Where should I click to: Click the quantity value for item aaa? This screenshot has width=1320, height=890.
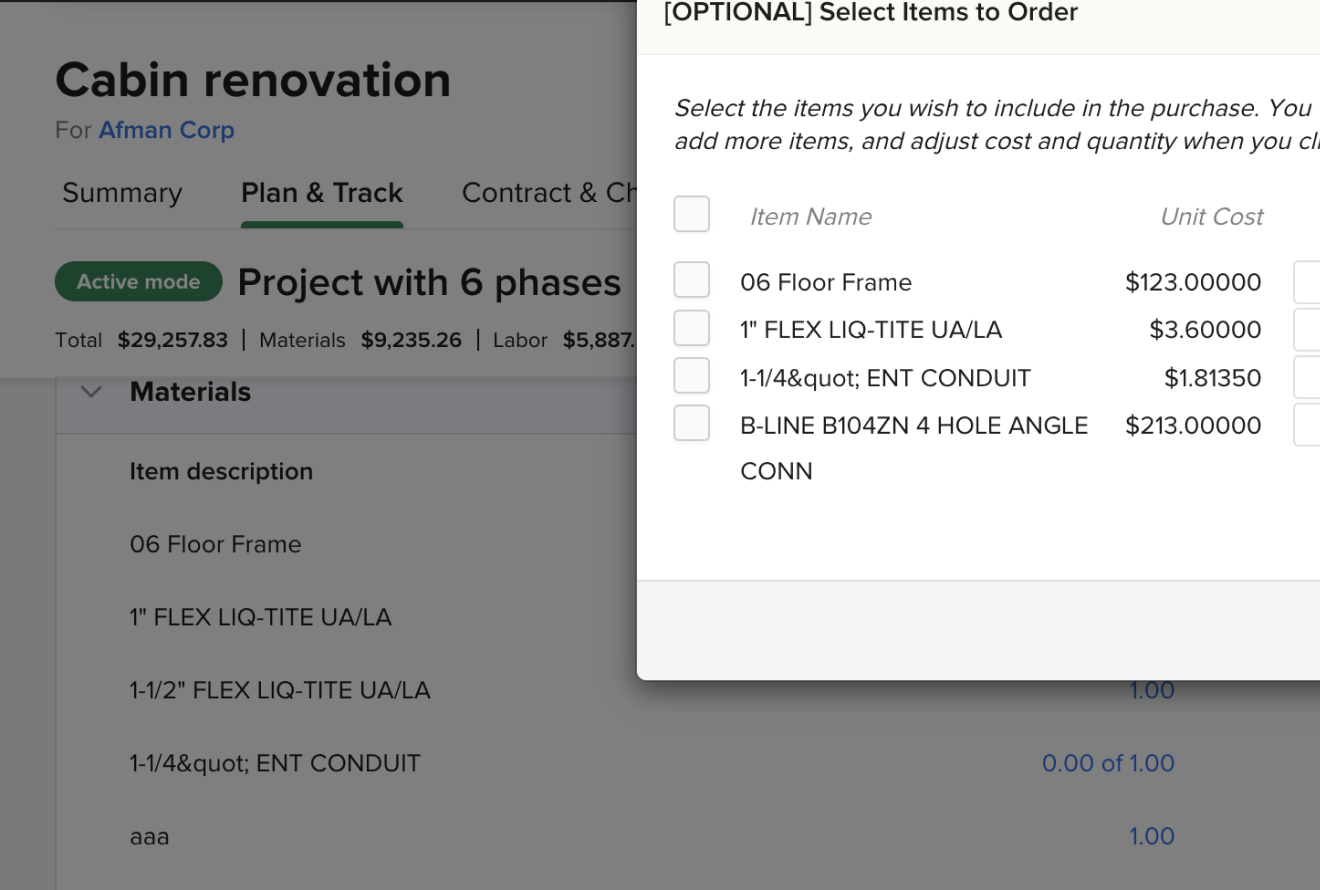1151,836
